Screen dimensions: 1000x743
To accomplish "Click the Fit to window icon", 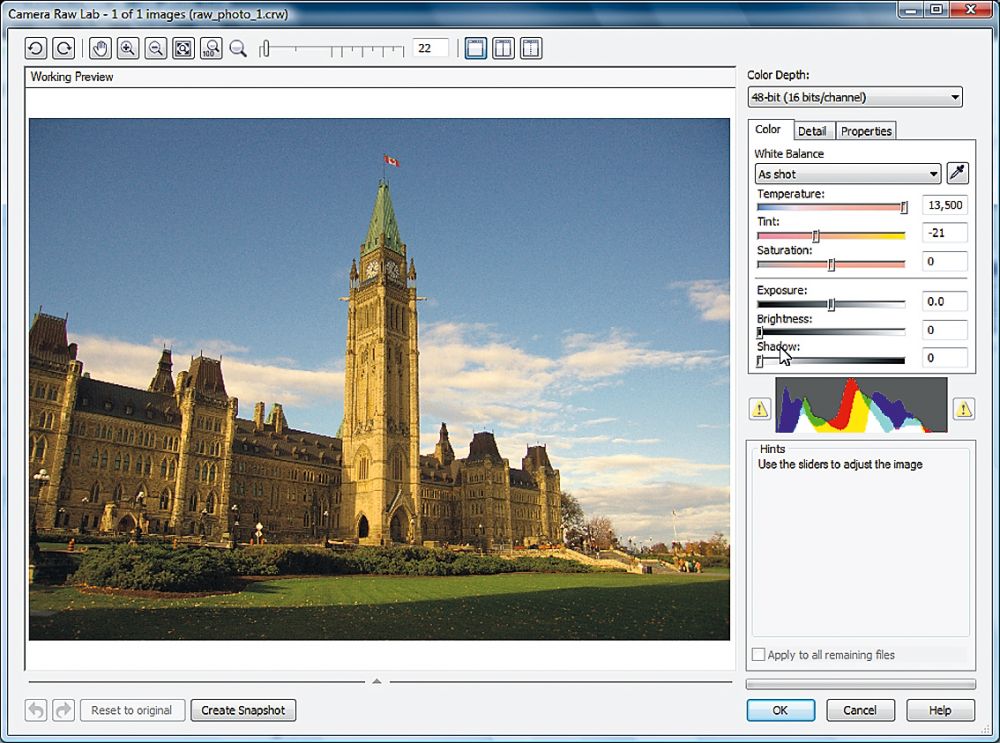I will (x=183, y=48).
